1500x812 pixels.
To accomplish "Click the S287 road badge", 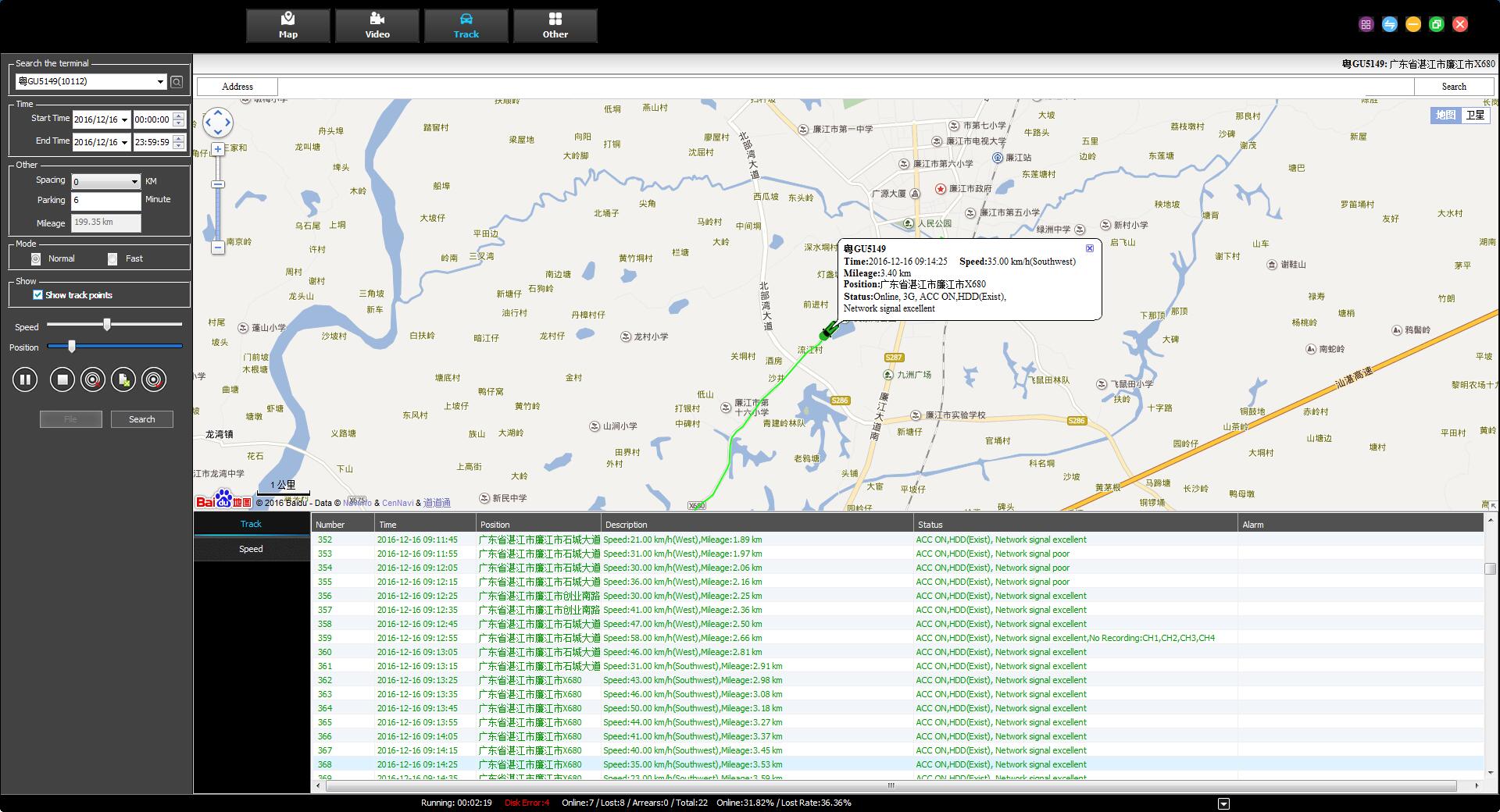I will [894, 358].
